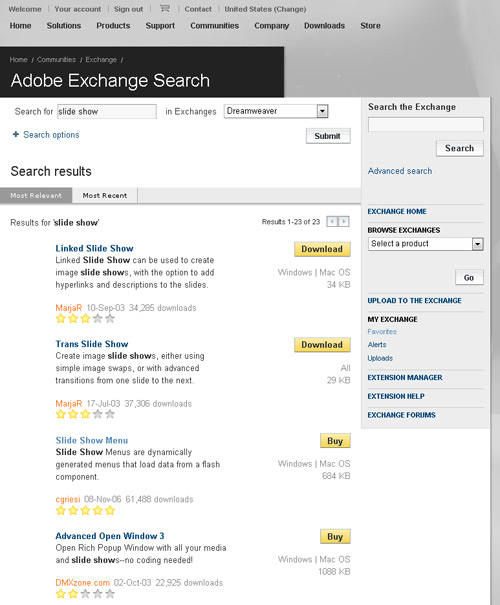Open Advanced Open Window 3 link
The height and width of the screenshot is (605, 500).
click(x=110, y=536)
